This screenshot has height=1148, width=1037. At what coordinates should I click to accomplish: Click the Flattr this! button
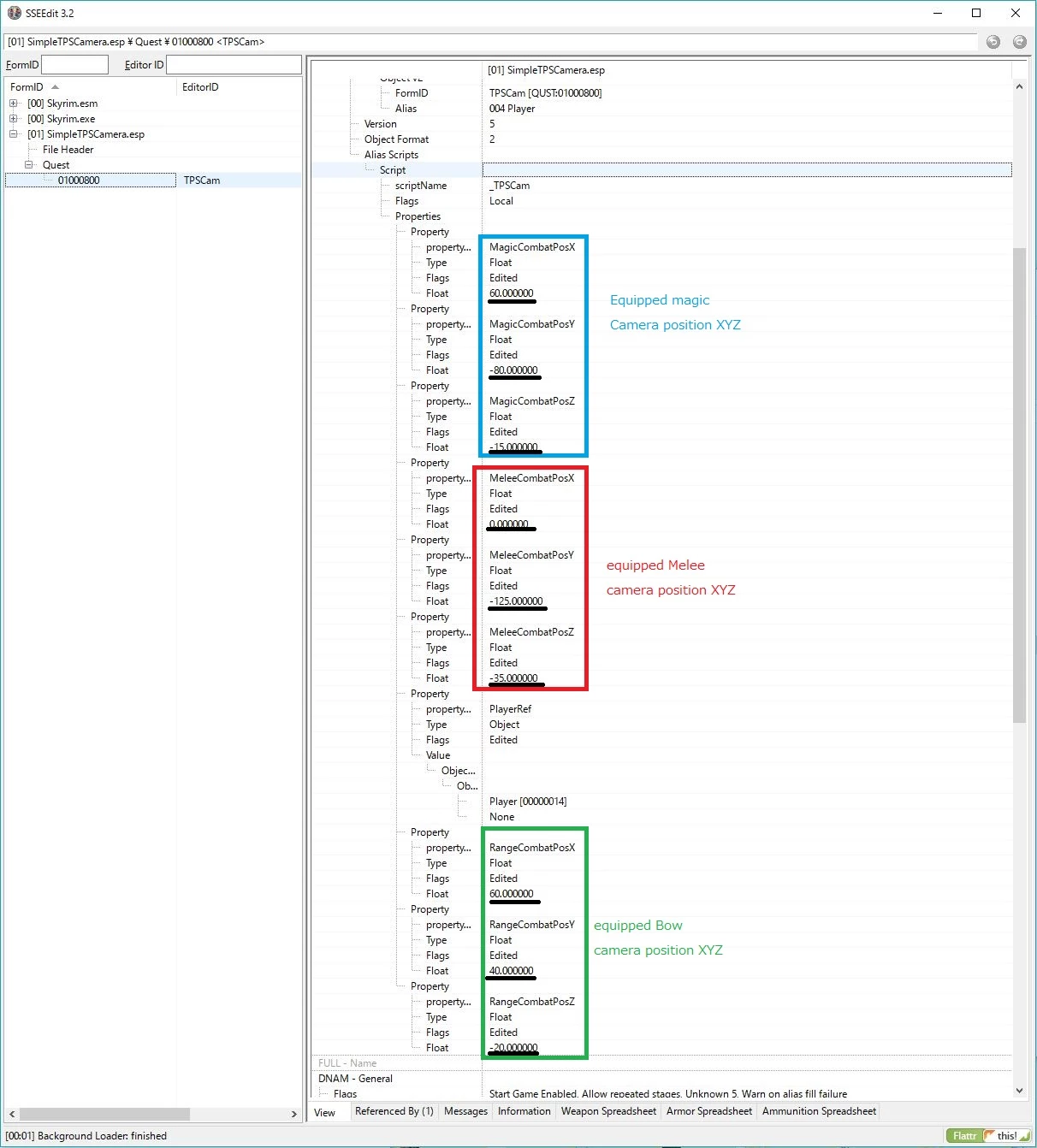click(x=987, y=1136)
